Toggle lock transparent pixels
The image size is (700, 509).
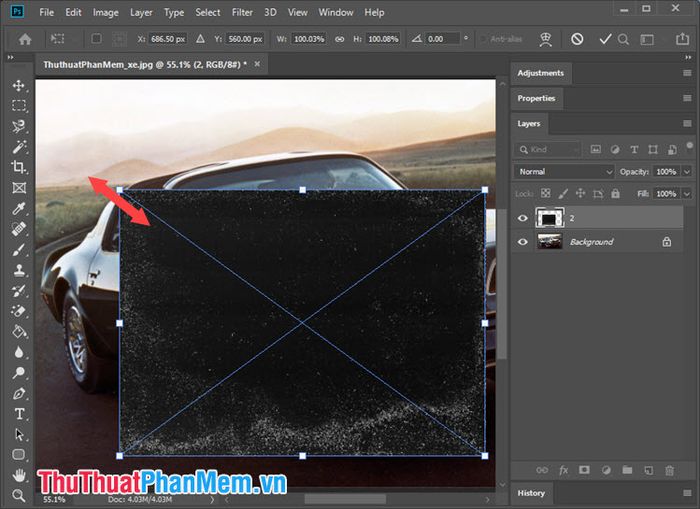coord(546,193)
